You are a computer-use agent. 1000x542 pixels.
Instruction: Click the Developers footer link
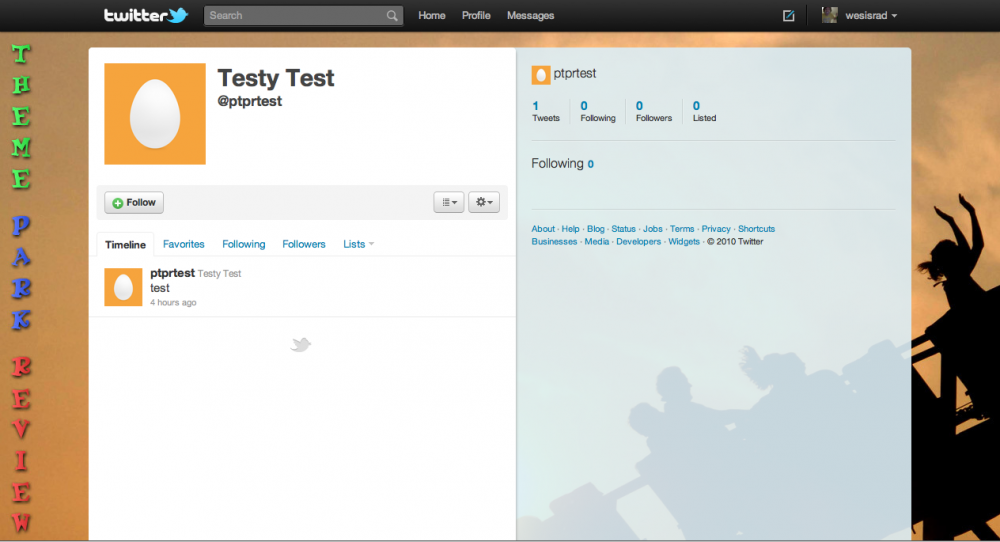[638, 242]
